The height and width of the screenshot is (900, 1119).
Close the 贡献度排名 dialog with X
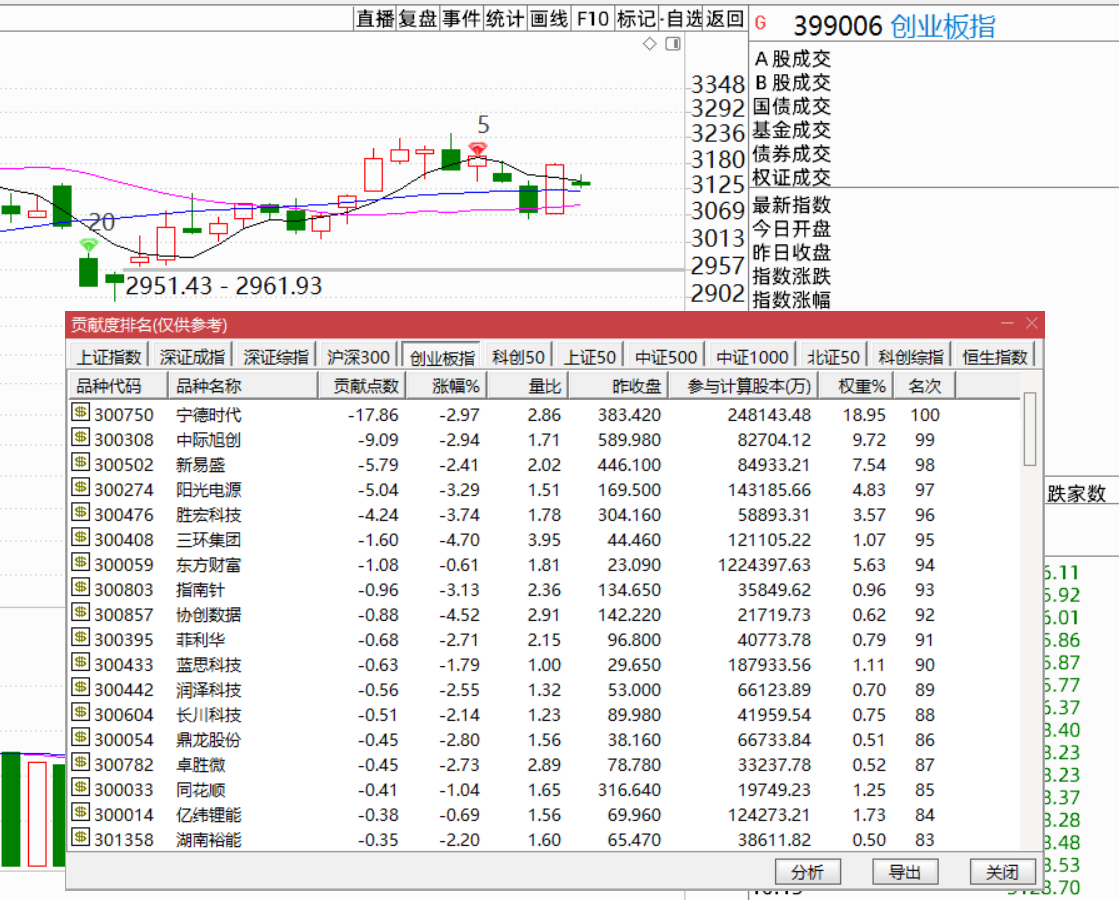(x=1031, y=323)
